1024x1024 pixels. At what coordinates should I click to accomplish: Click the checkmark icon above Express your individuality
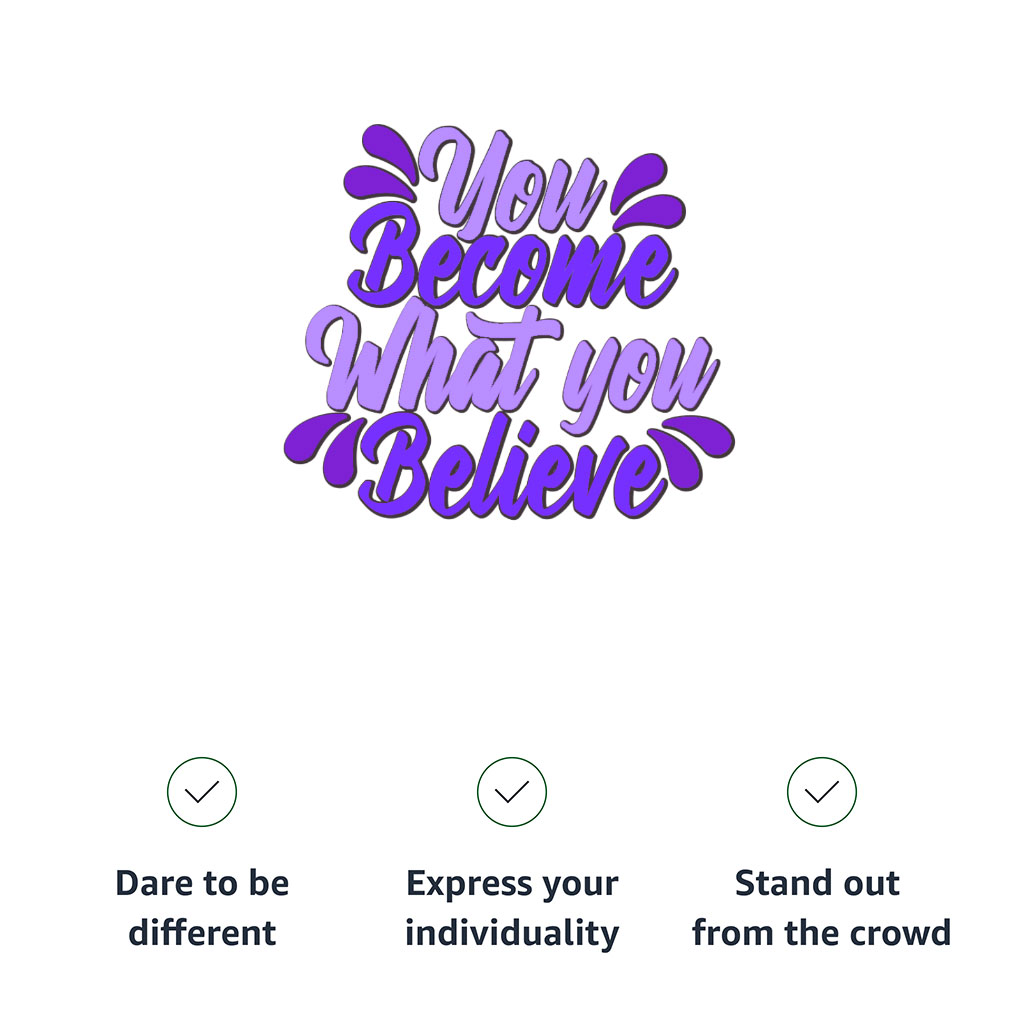(x=511, y=792)
